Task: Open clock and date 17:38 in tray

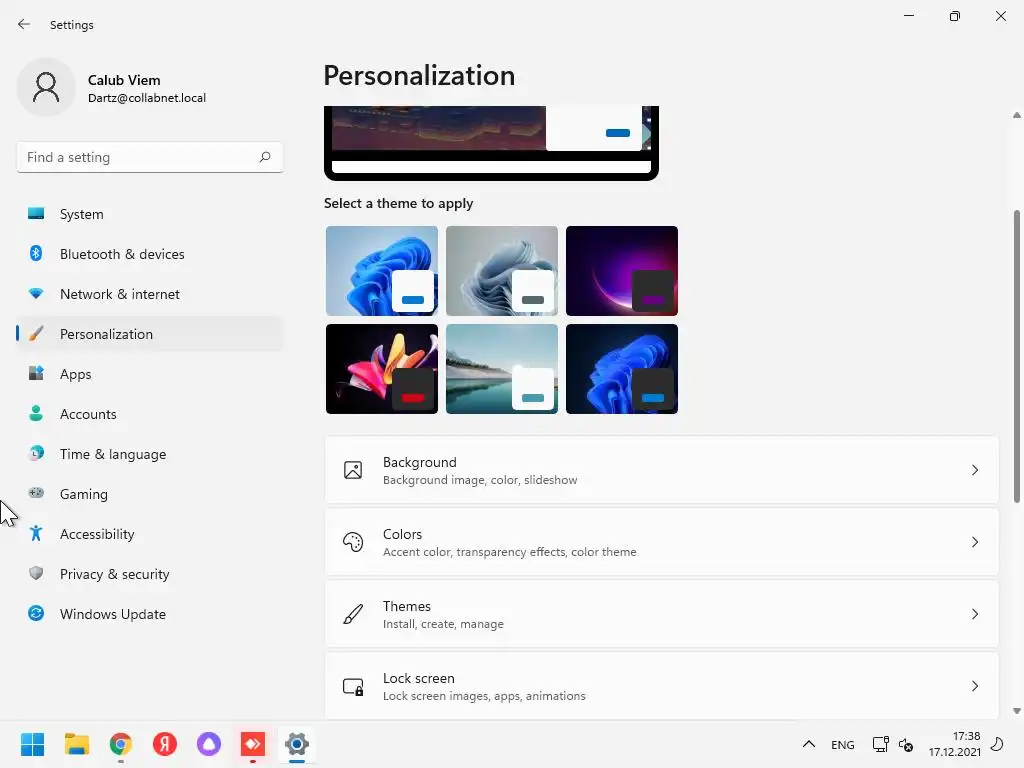Action: click(954, 744)
